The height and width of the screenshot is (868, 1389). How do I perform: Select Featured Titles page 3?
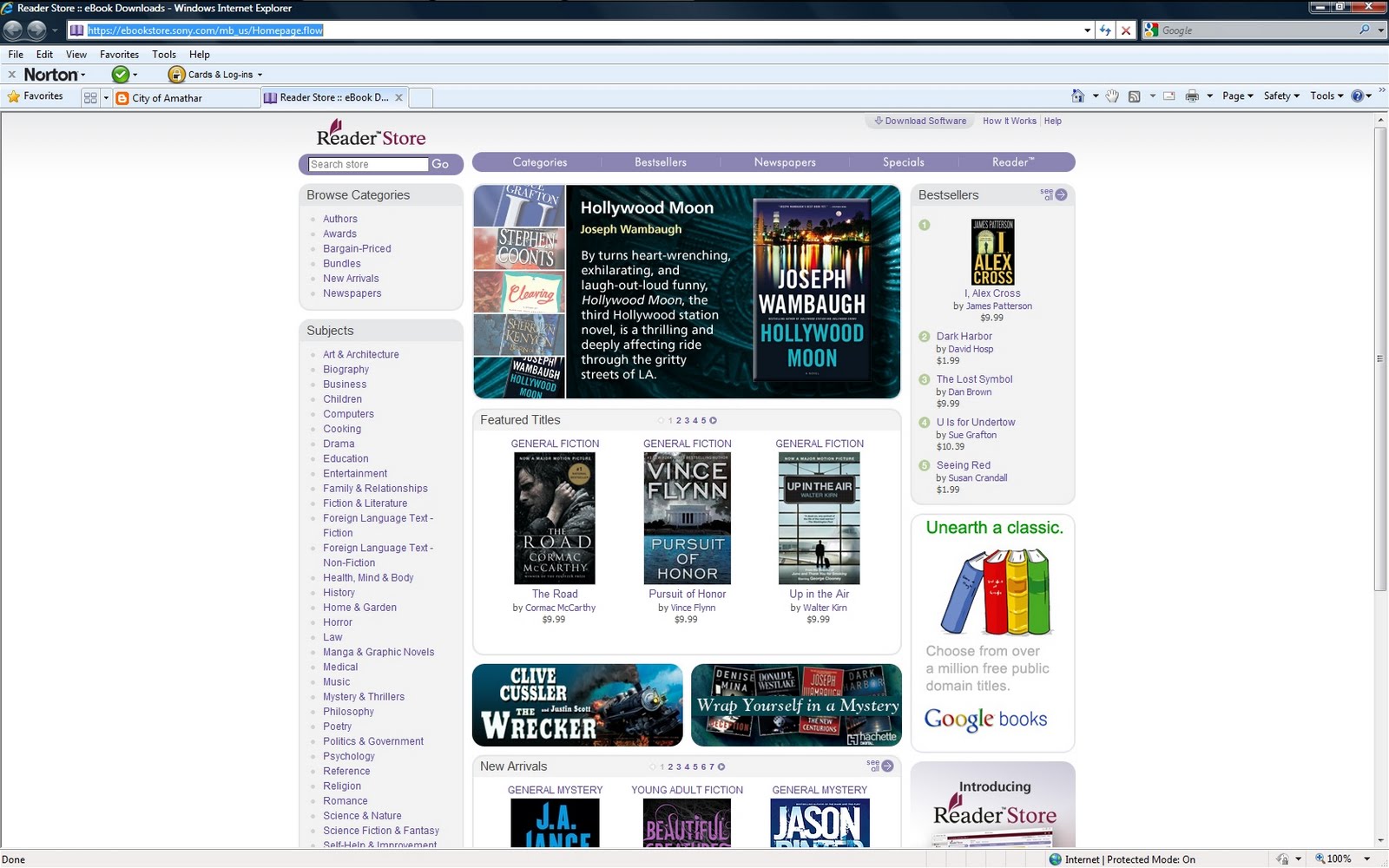pos(687,421)
